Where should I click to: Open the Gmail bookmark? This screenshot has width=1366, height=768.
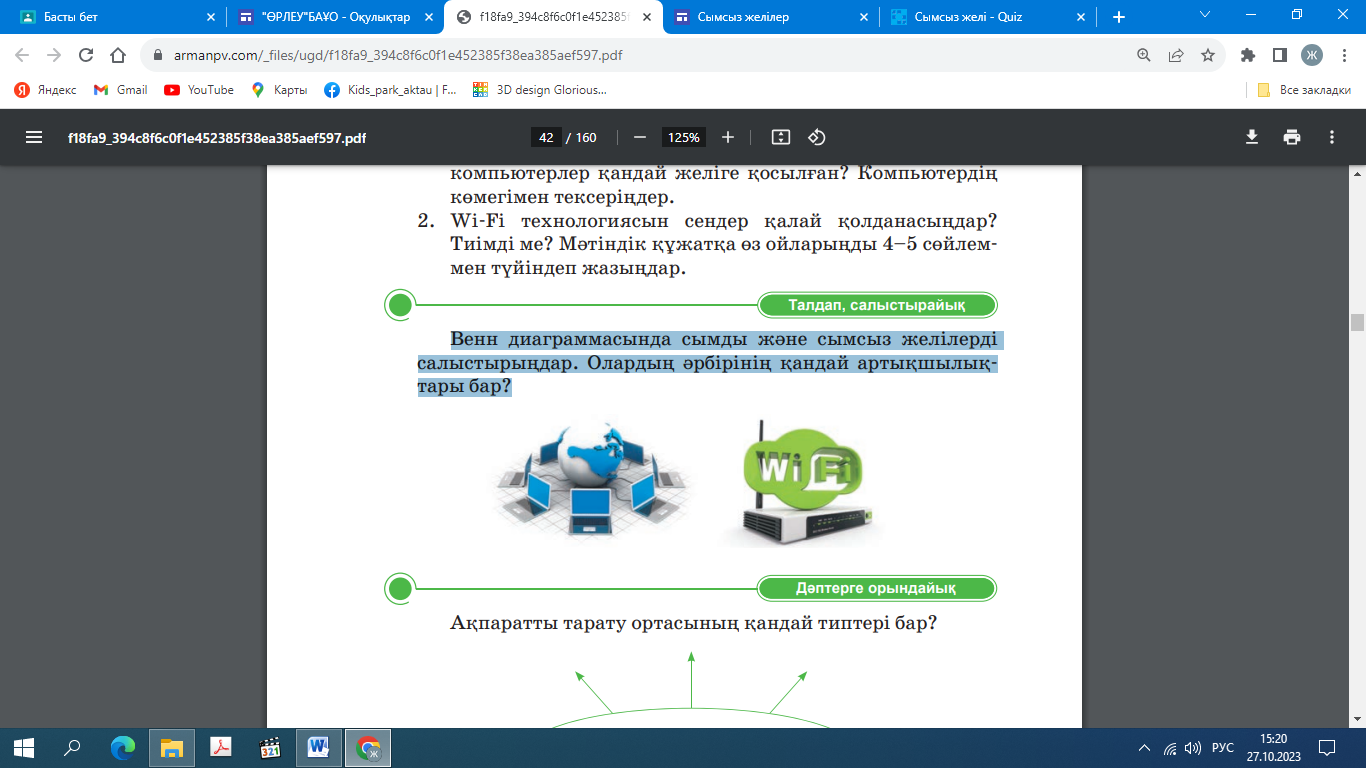[120, 90]
